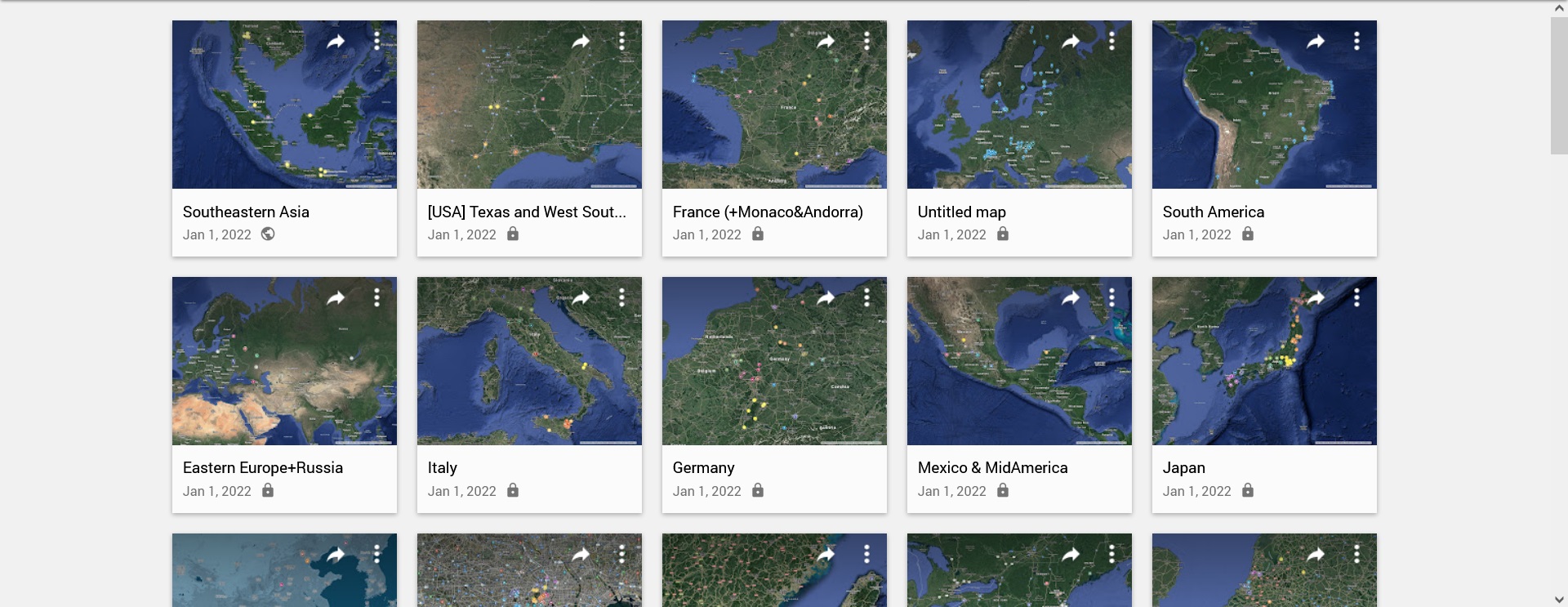Open the France map thumbnail
This screenshot has width=1568, height=607.
click(774, 105)
